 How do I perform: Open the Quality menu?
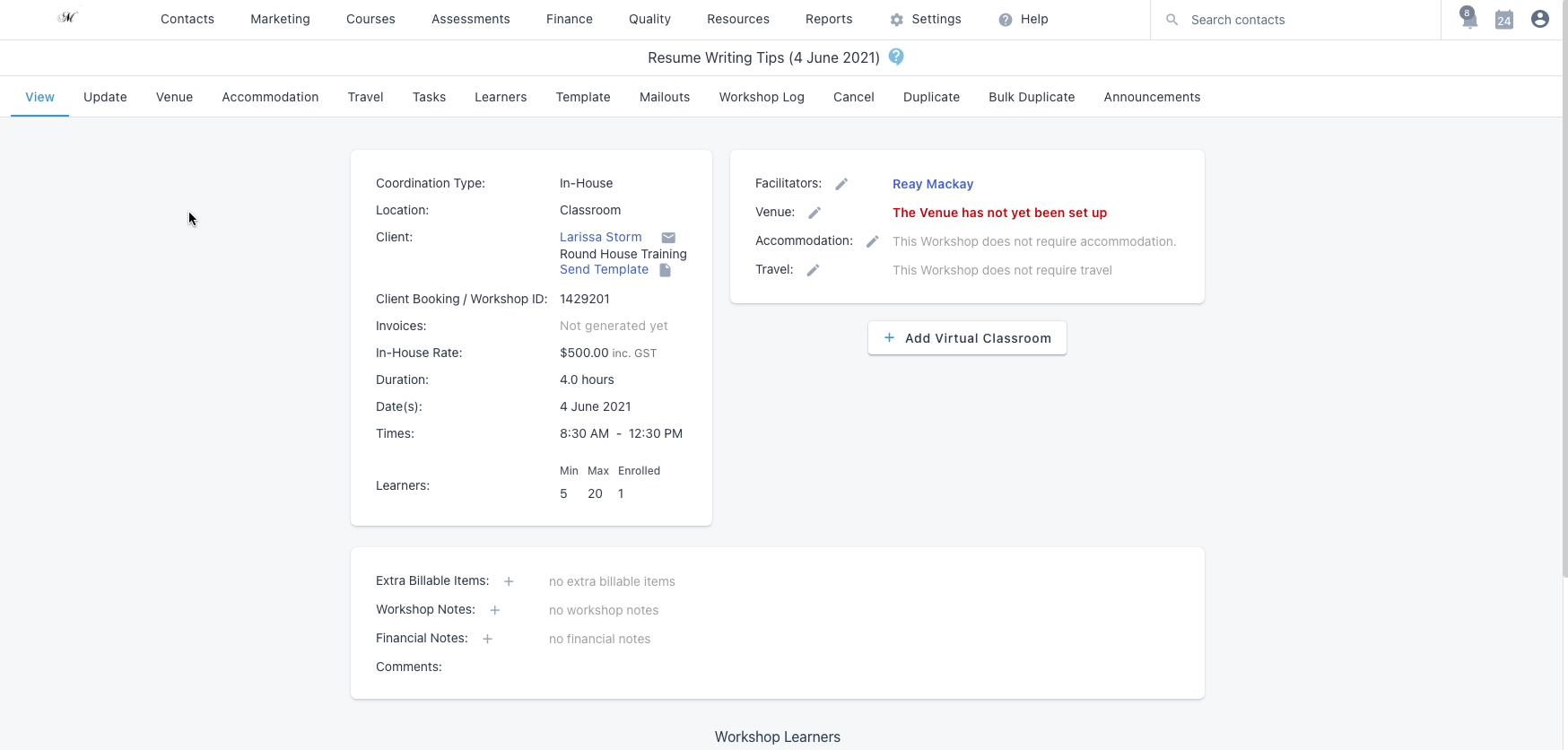649,19
